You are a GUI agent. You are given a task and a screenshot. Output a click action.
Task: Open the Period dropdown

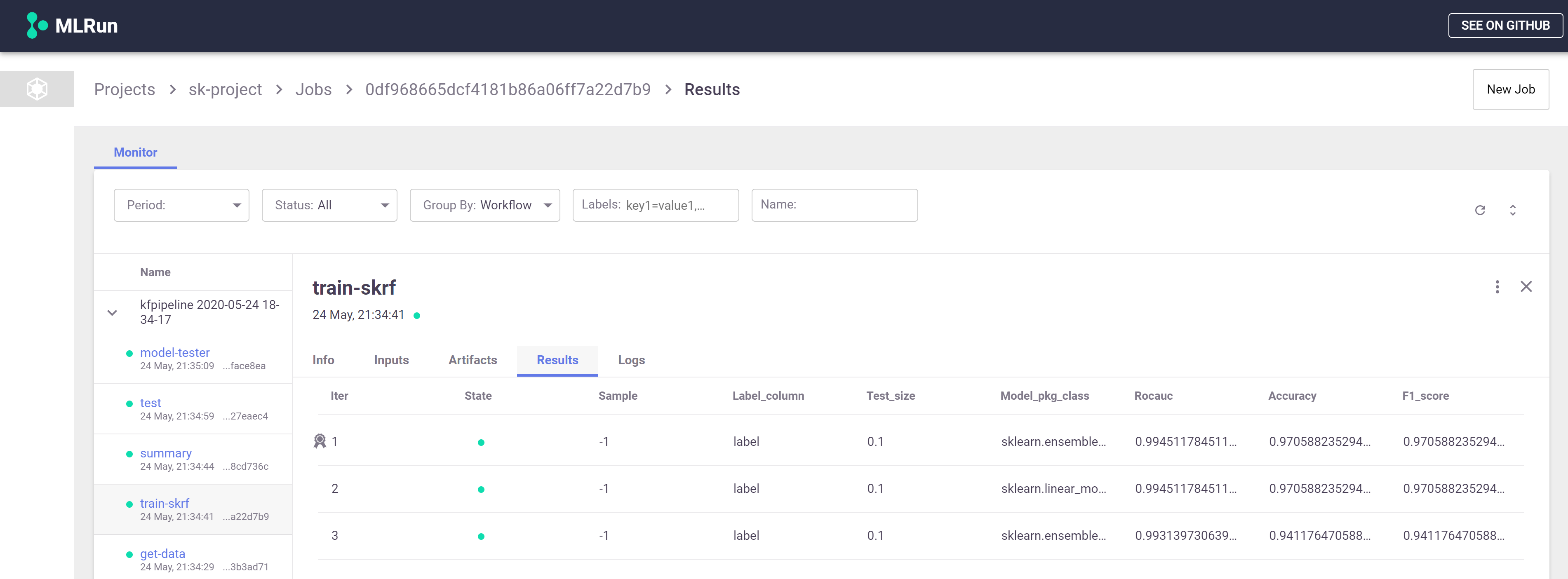[x=181, y=205]
